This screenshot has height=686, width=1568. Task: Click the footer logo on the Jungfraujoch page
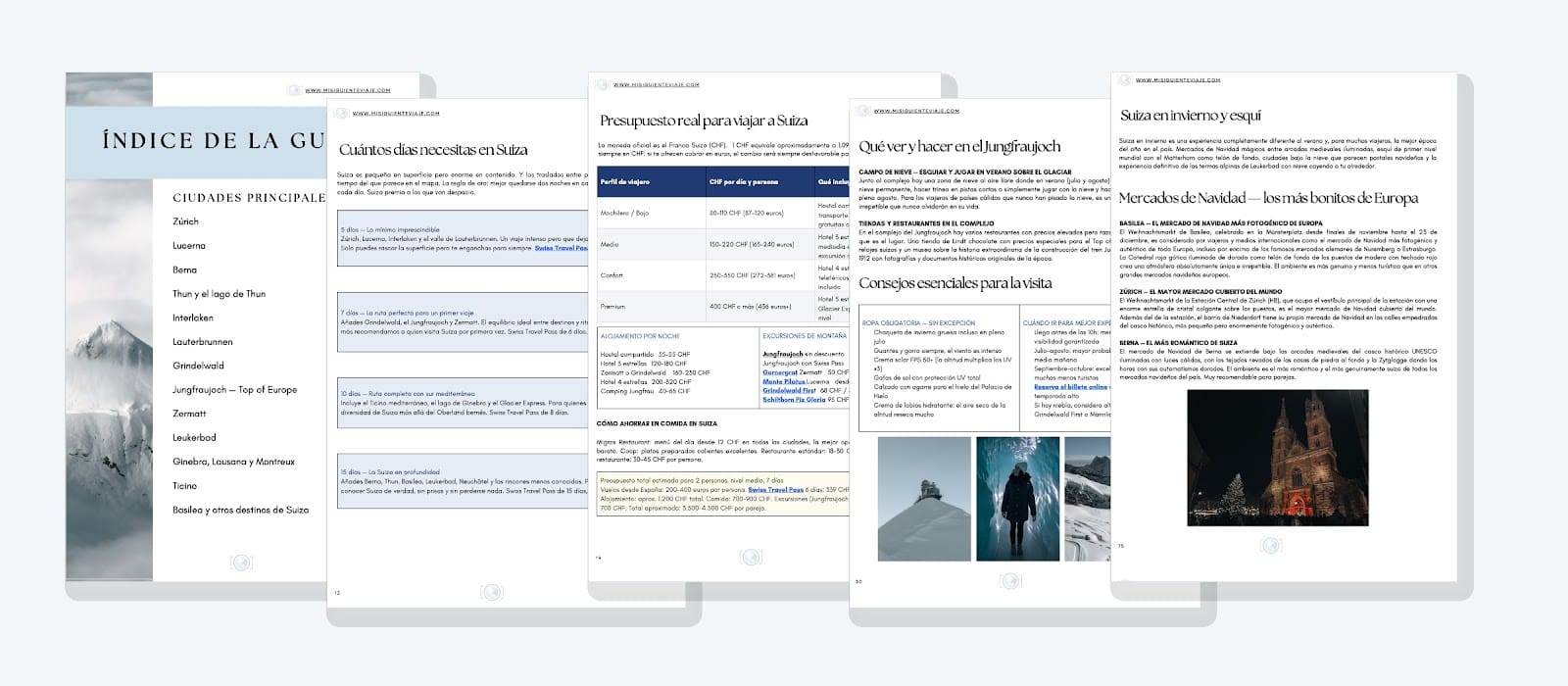point(1010,581)
